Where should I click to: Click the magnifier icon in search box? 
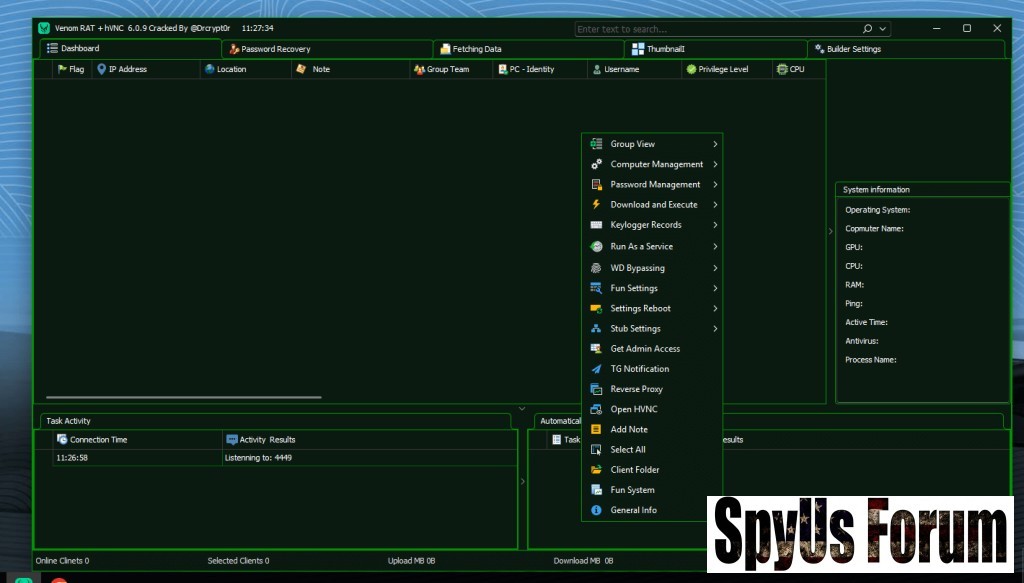pos(867,29)
